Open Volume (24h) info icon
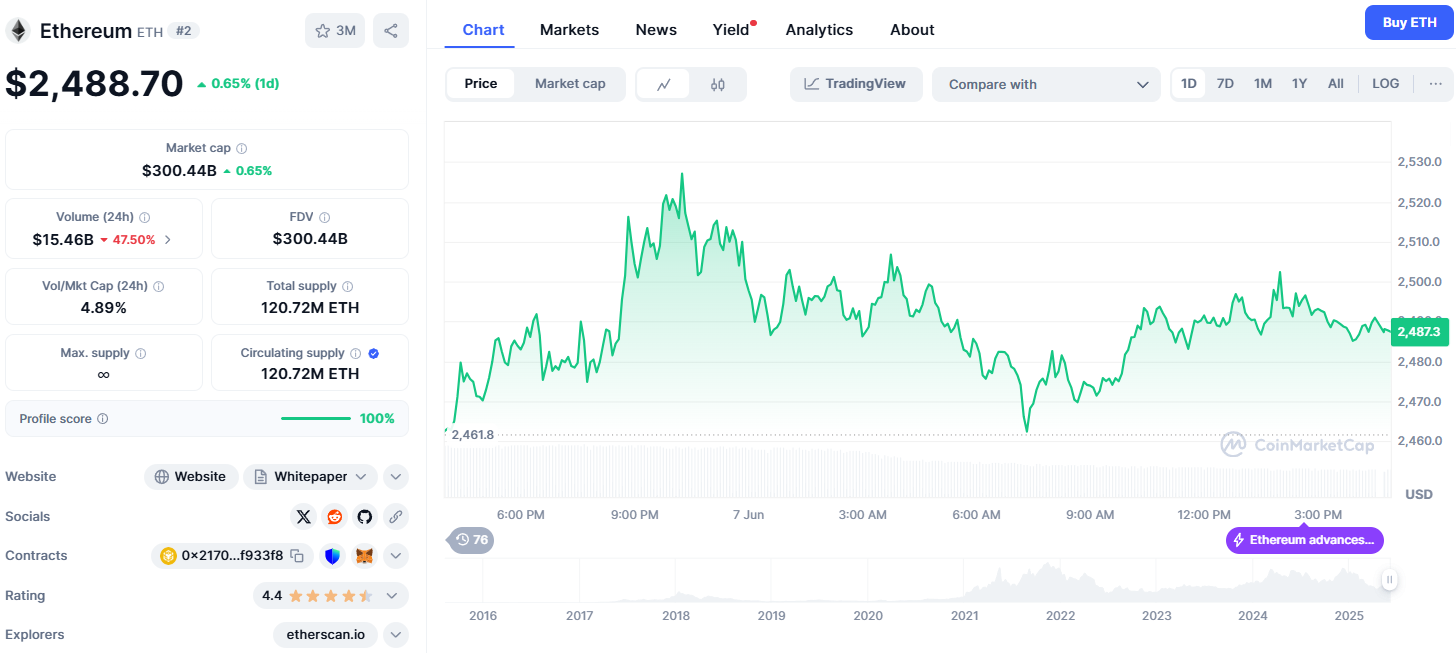 [145, 217]
